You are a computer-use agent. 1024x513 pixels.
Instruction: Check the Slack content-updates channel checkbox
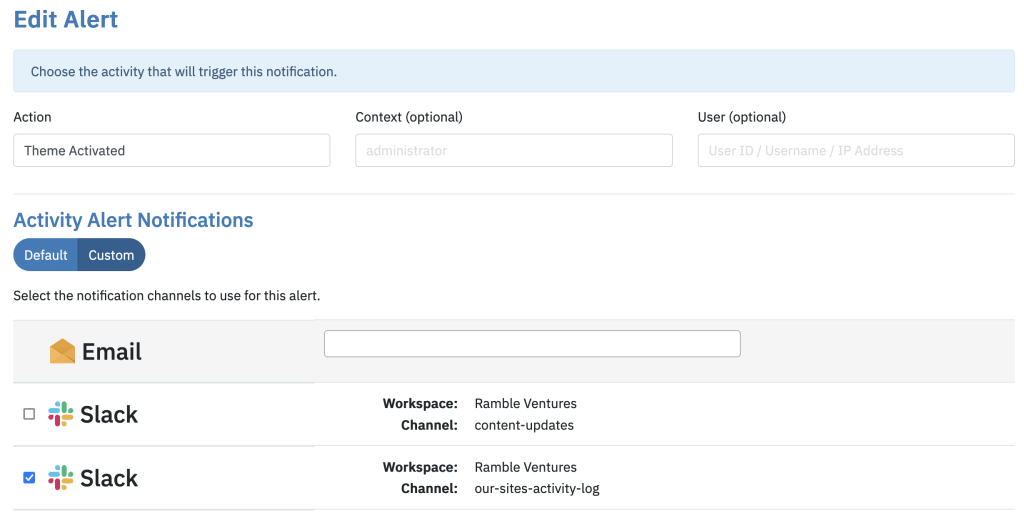click(x=29, y=414)
